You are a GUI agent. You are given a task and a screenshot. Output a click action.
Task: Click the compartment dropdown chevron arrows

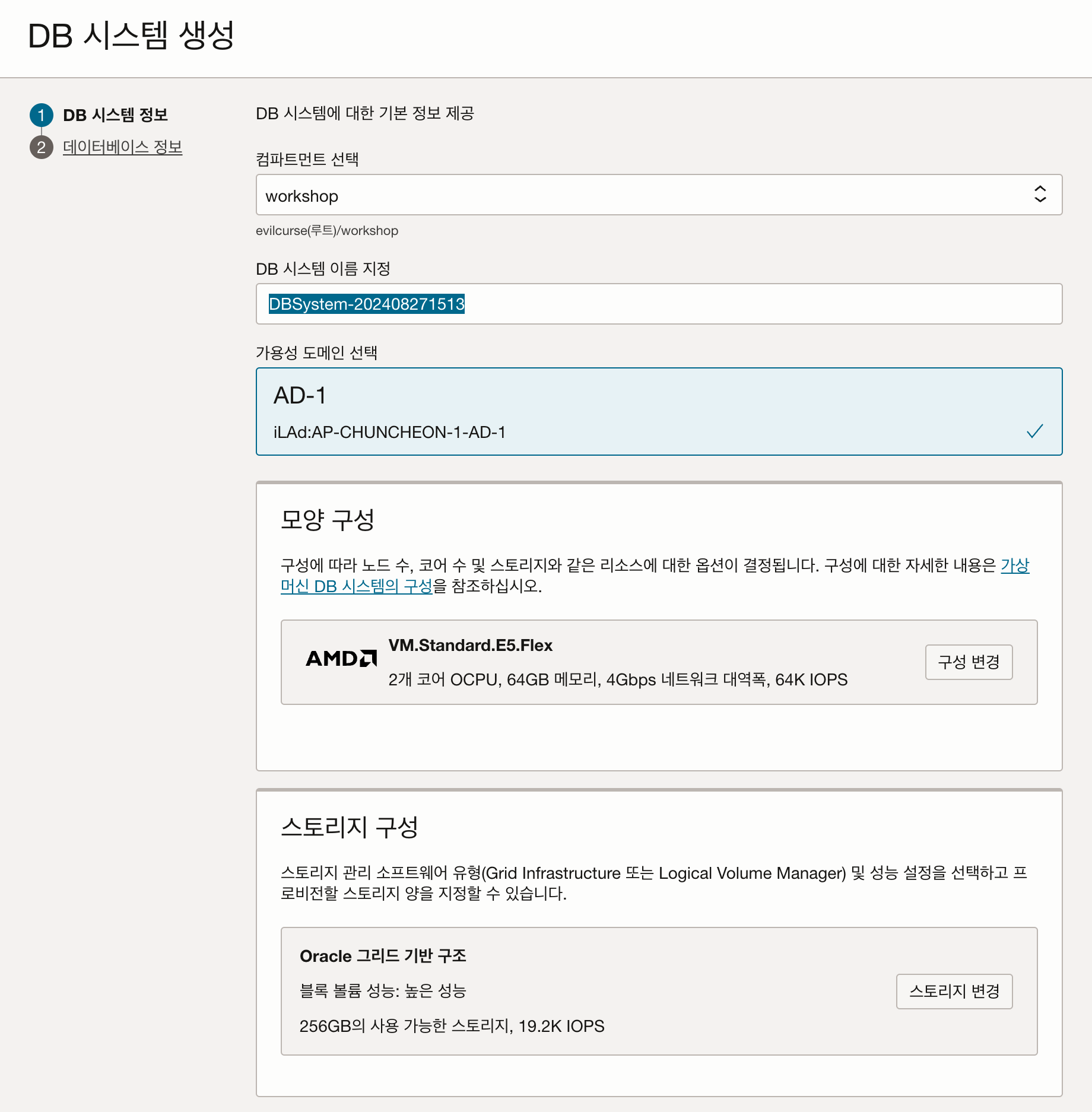pos(1040,194)
